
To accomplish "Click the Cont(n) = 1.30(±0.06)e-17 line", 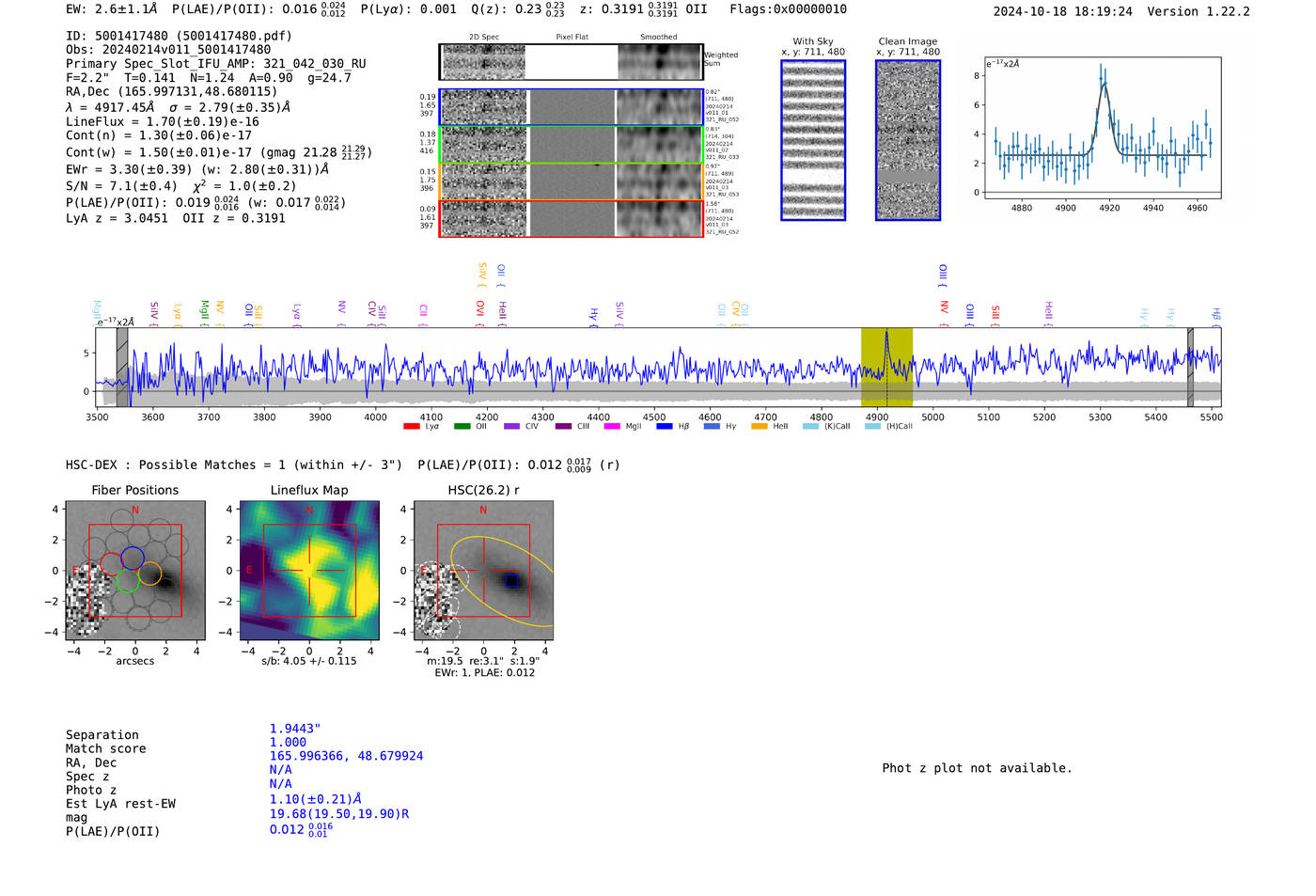I will (159, 135).
